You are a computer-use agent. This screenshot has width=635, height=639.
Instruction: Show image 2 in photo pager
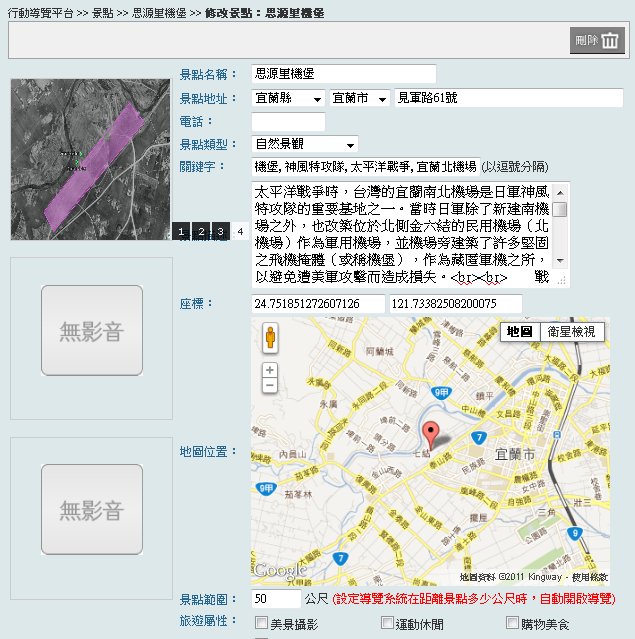pyautogui.click(x=201, y=231)
